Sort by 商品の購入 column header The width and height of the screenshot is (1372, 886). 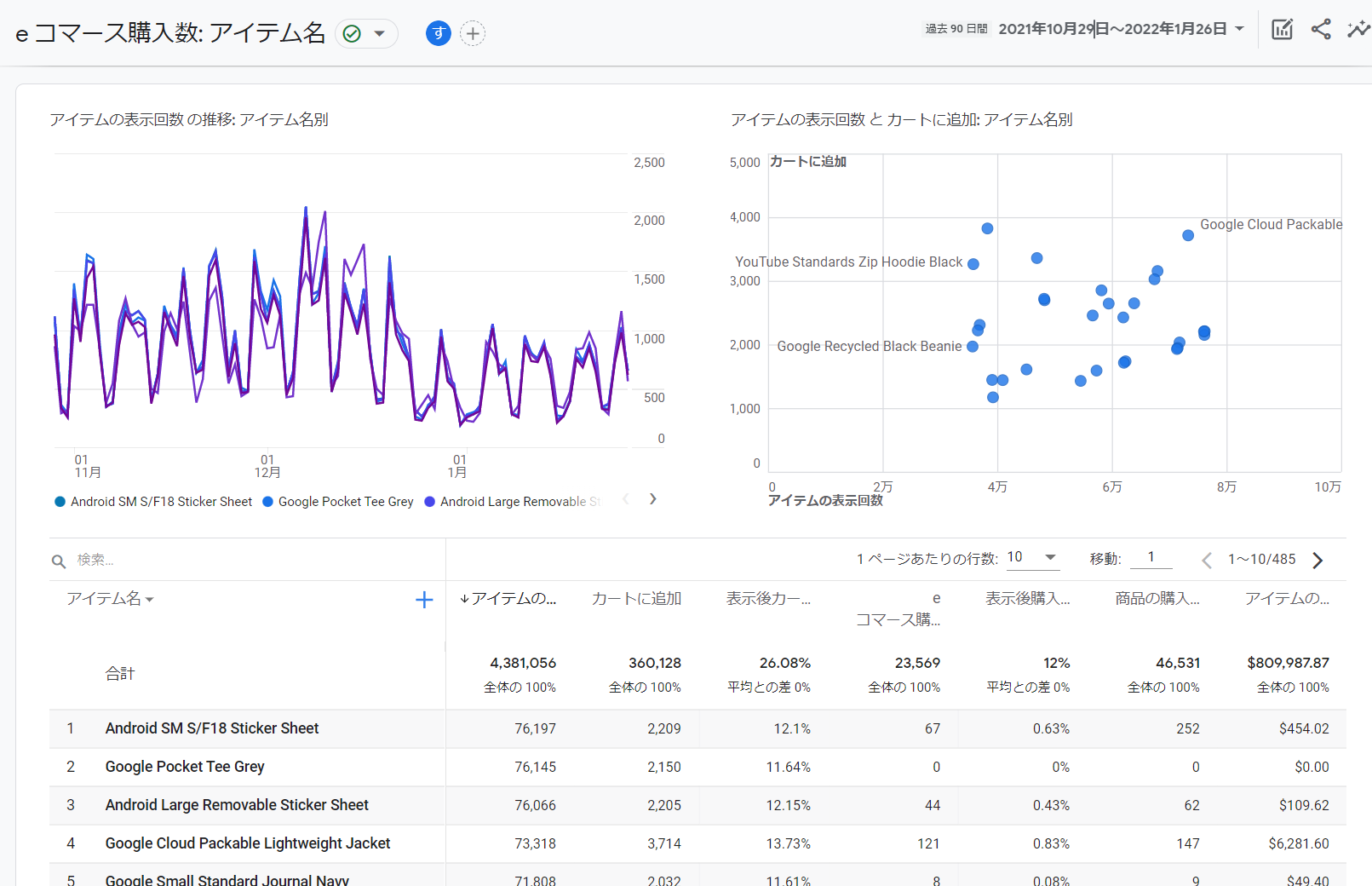1157,599
